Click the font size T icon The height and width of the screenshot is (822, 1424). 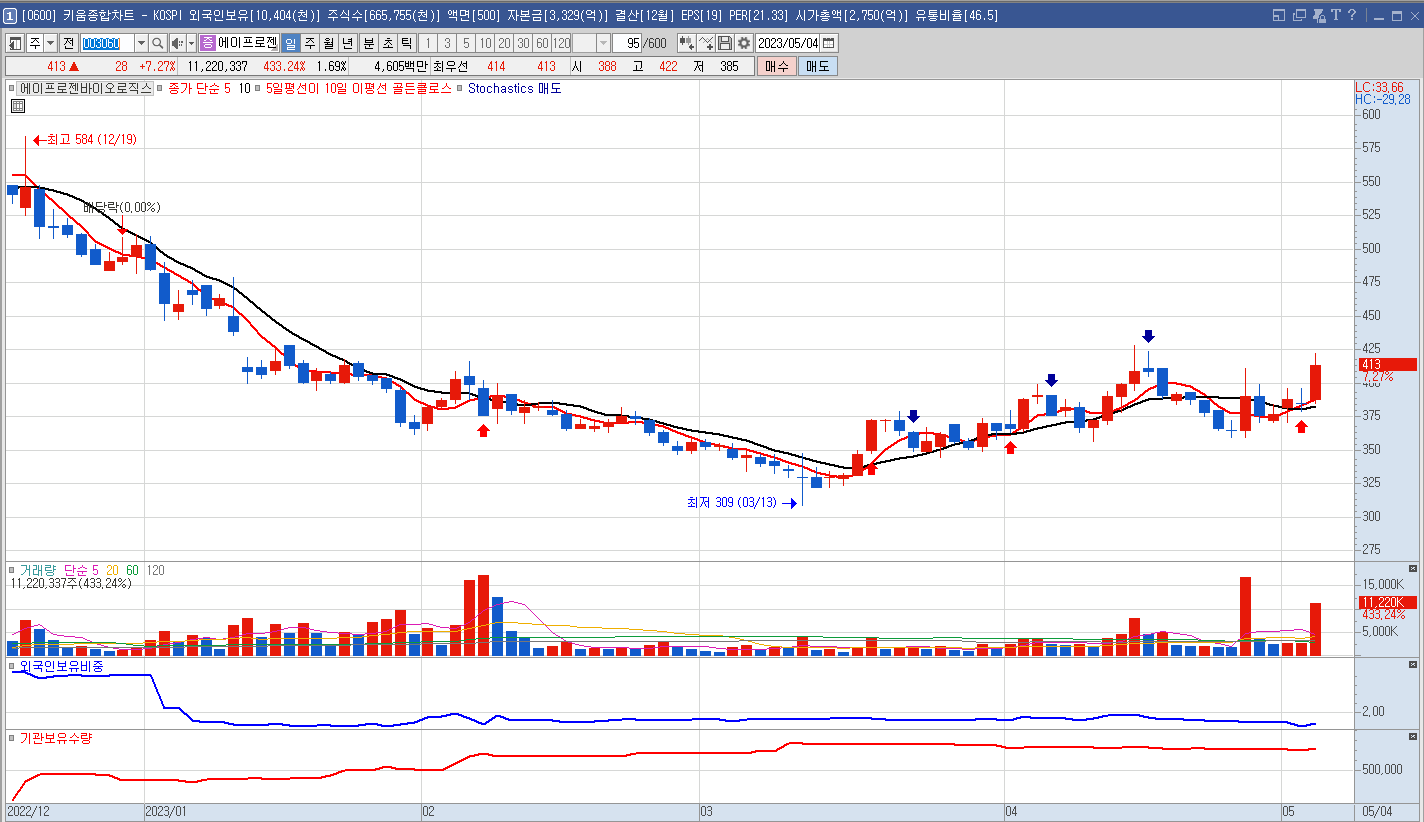tap(1336, 15)
